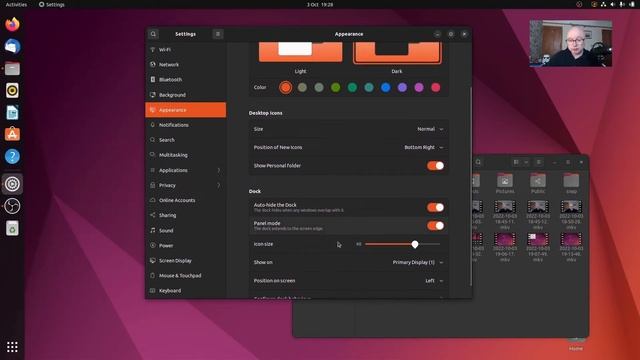
Task: Click the Appearance panel scrollbar
Action: click(x=471, y=186)
